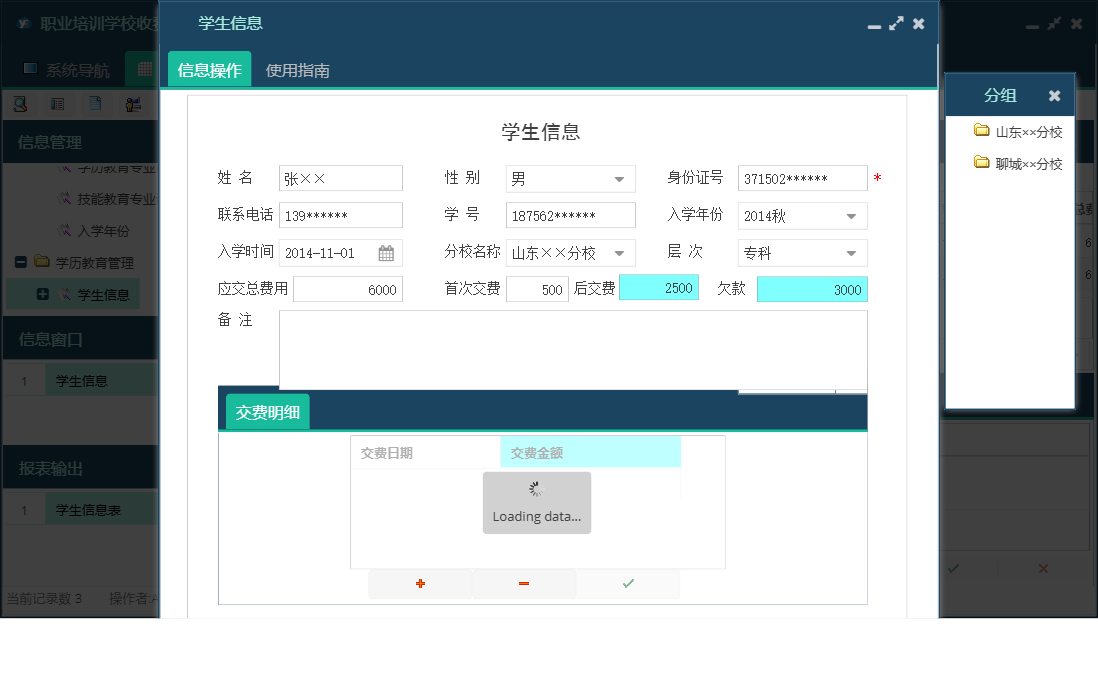1098x680 pixels.
Task: Select the search magnifier toolbar icon
Action: coord(19,104)
